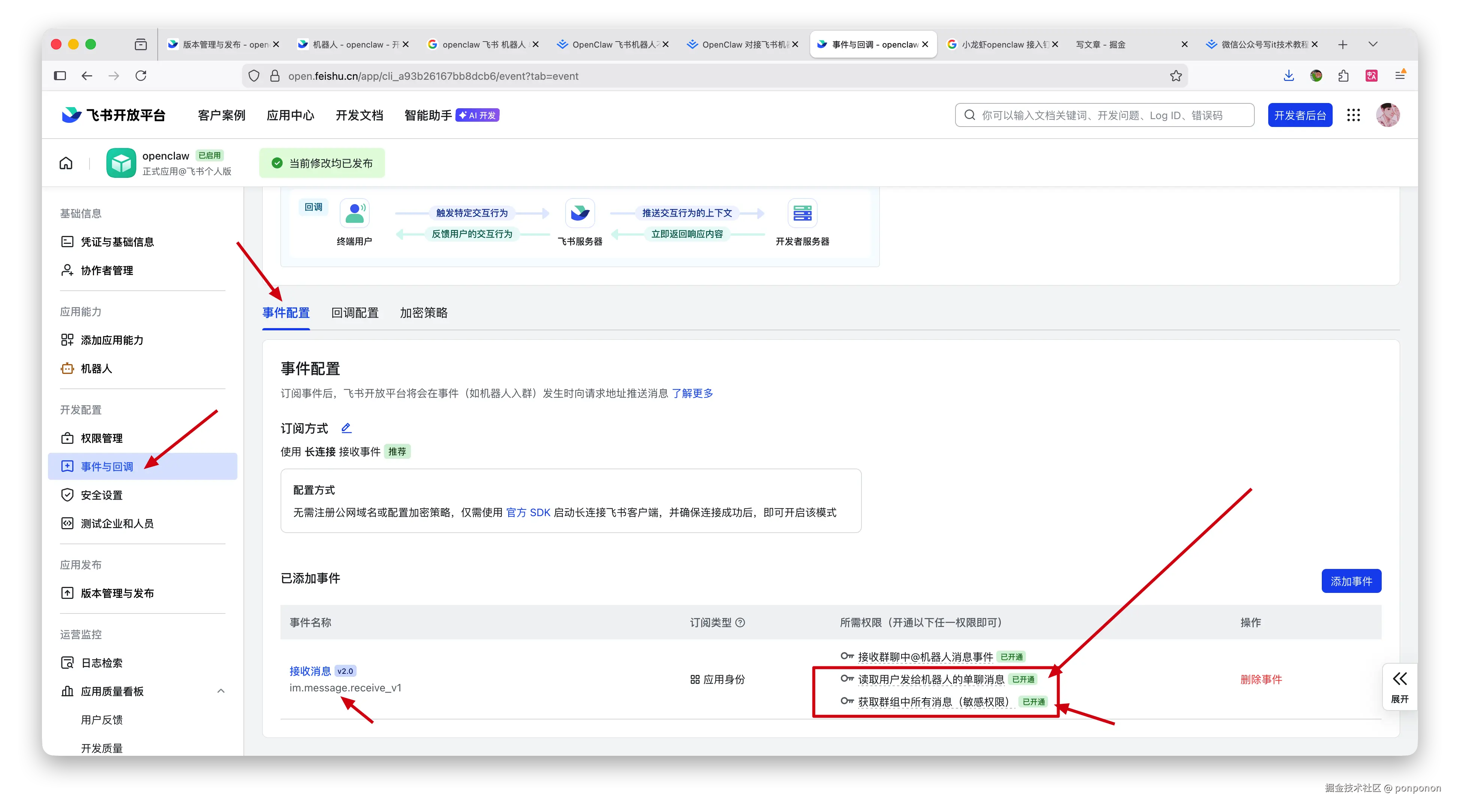Click the browser downloads arrow icon
This screenshot has width=1460, height=812.
click(1289, 76)
